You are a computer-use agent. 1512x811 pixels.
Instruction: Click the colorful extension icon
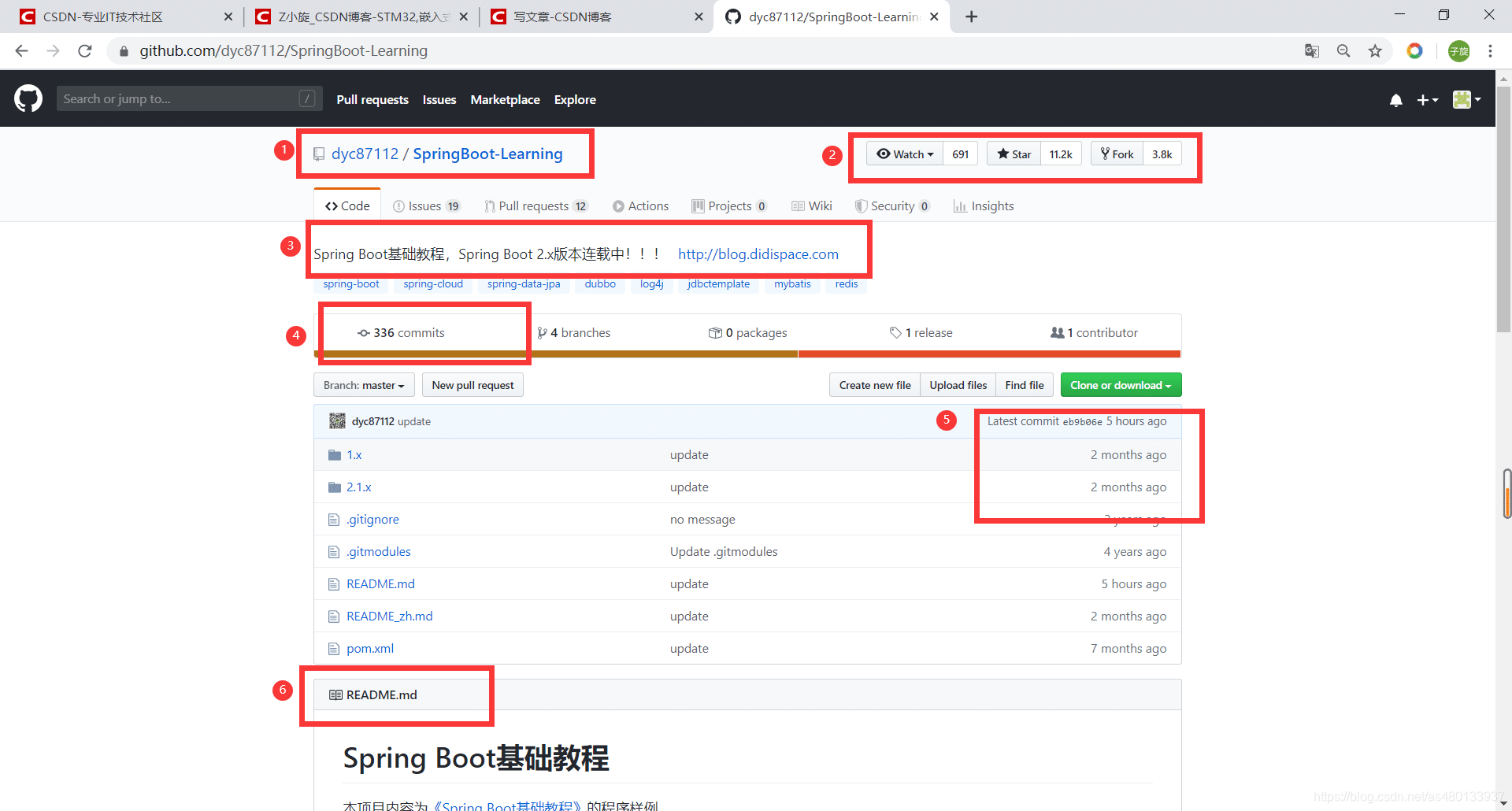[x=1415, y=51]
